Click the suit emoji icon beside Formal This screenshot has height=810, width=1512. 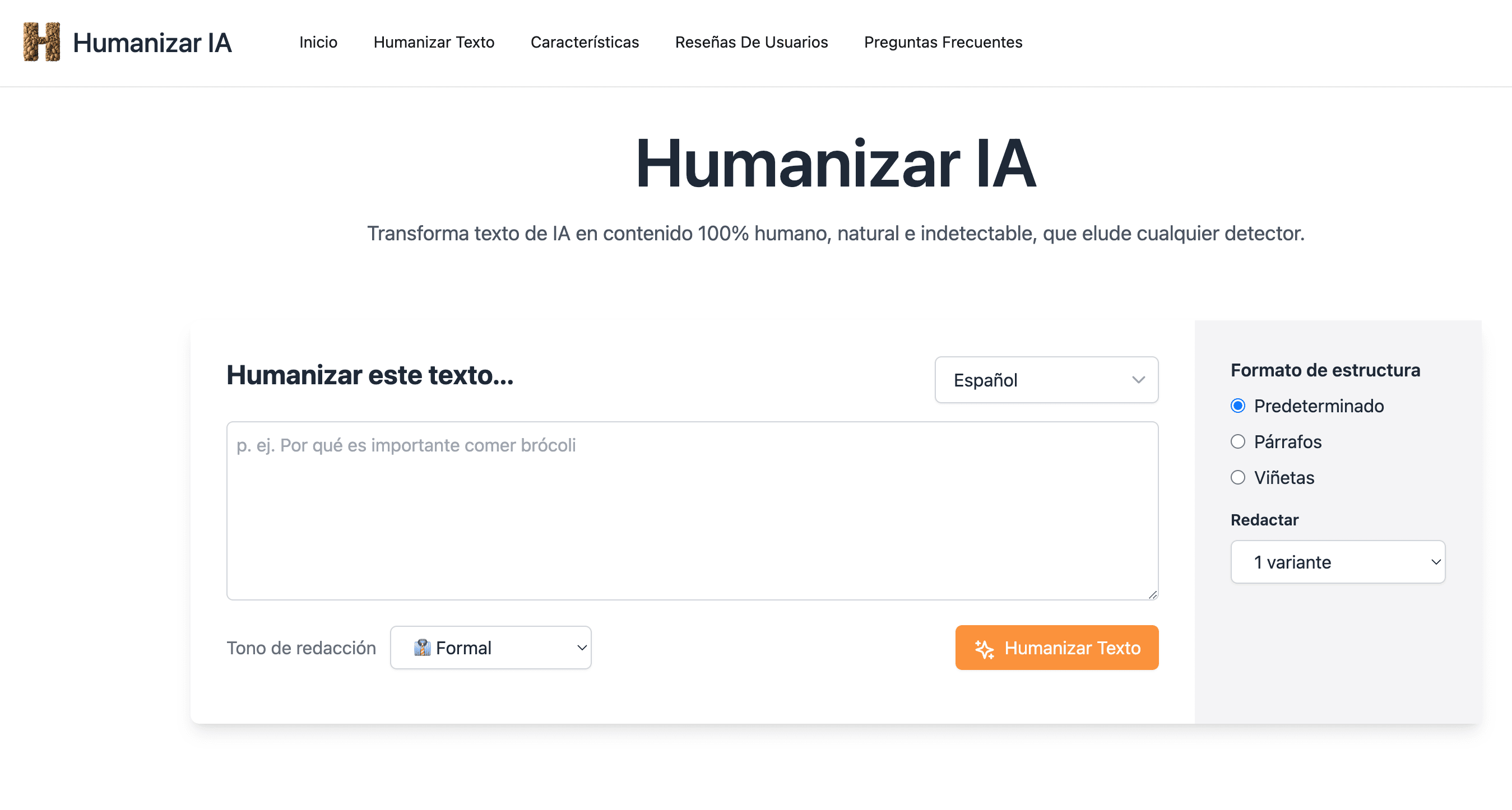422,648
